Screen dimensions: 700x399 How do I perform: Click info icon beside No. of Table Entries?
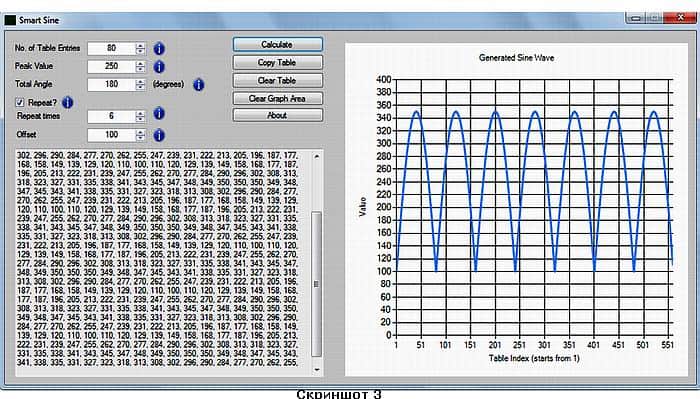coord(159,48)
